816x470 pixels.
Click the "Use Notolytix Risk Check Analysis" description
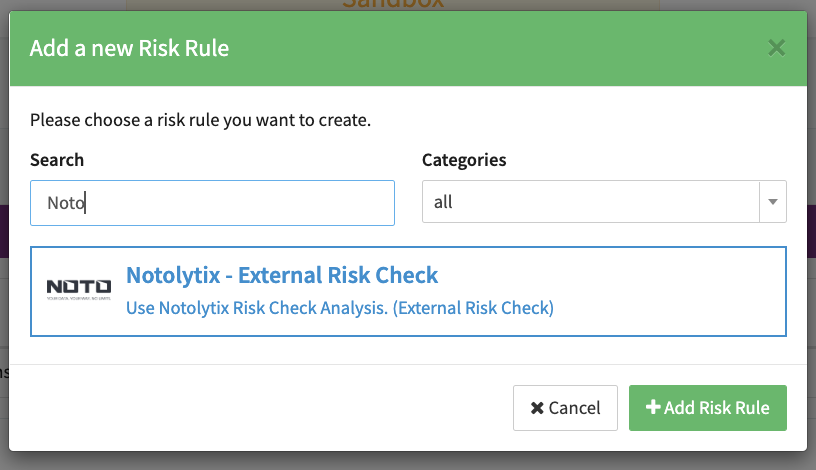[340, 308]
